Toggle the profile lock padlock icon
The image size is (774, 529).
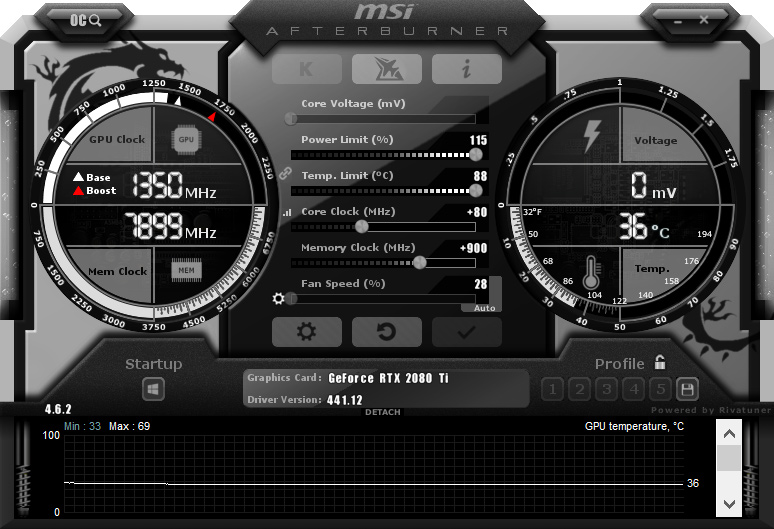click(x=660, y=363)
